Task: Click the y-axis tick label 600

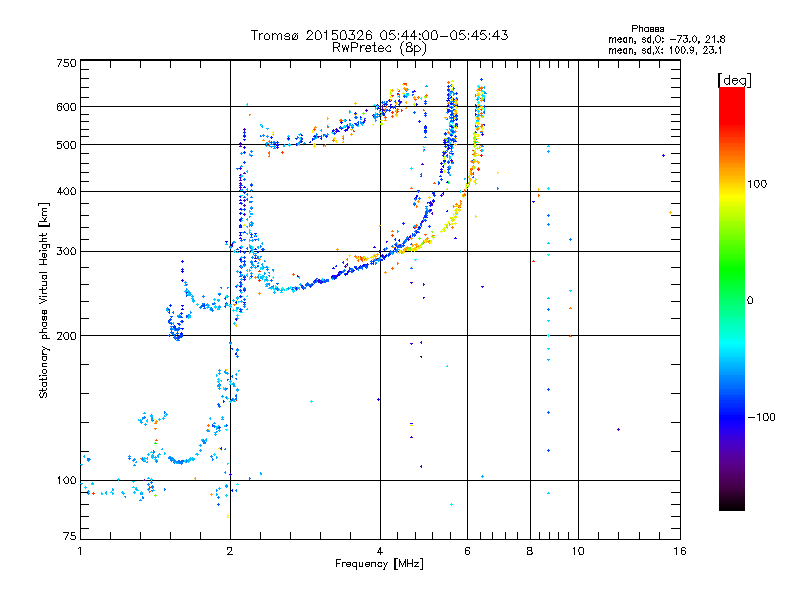Action: [x=66, y=107]
